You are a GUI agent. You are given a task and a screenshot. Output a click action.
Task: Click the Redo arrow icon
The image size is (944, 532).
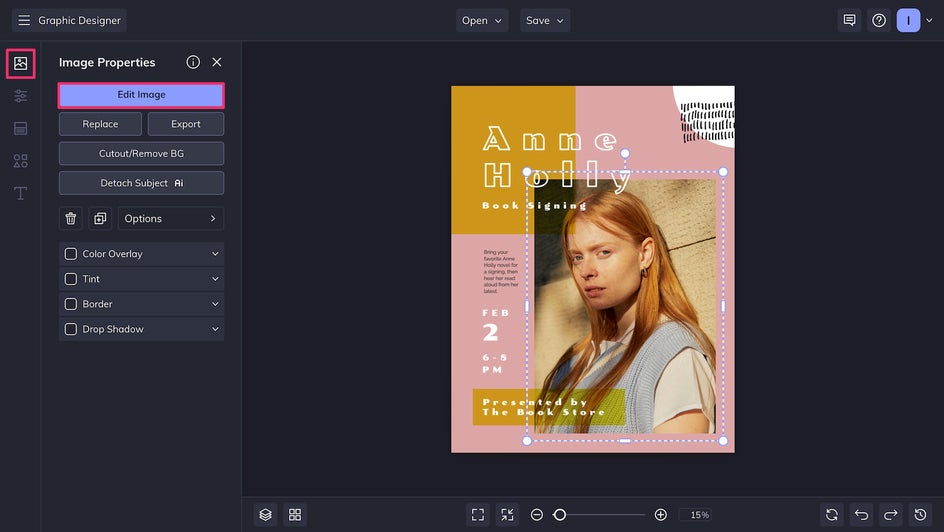(890, 514)
